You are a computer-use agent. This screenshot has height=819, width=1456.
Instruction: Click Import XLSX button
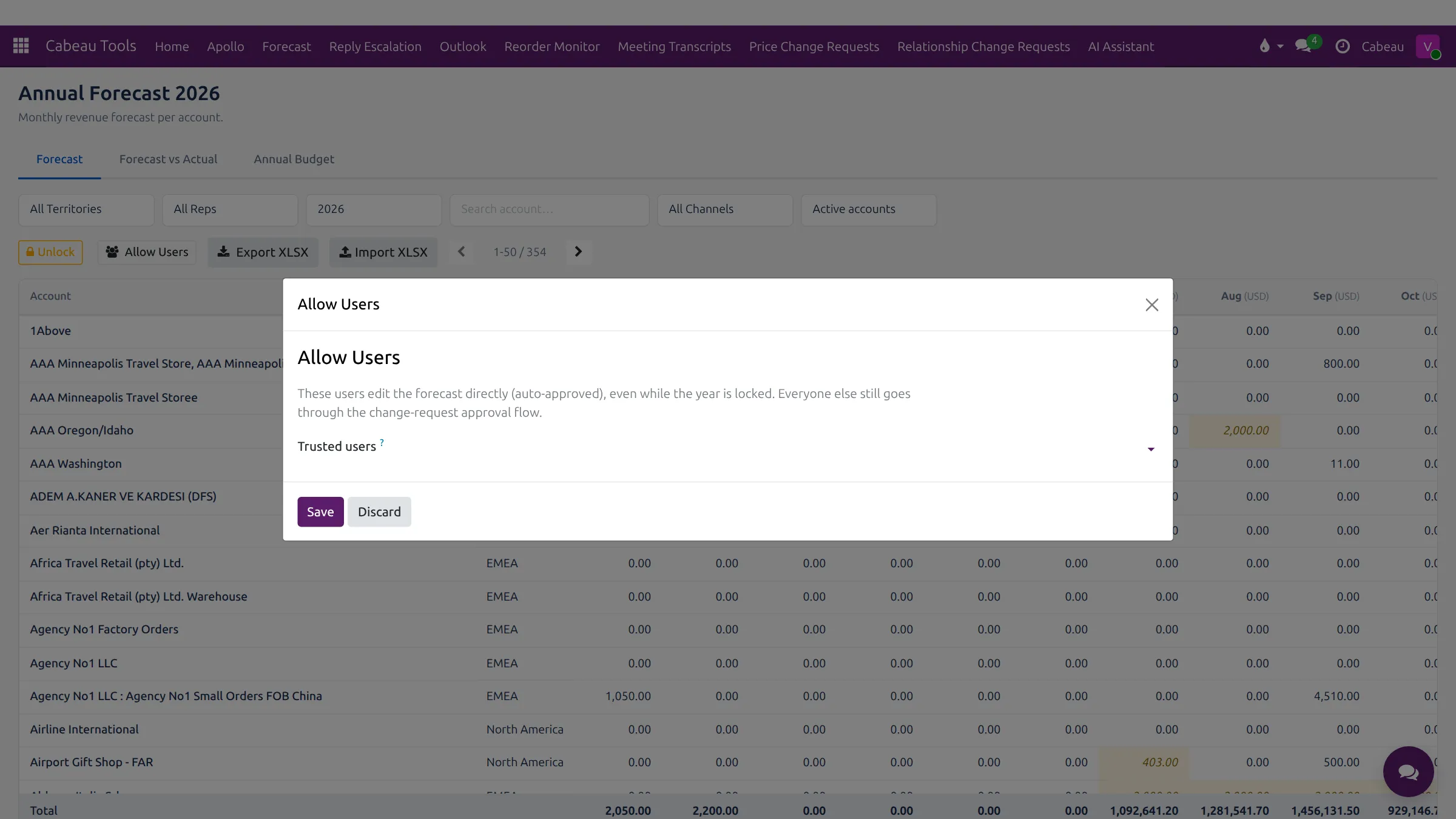(383, 252)
